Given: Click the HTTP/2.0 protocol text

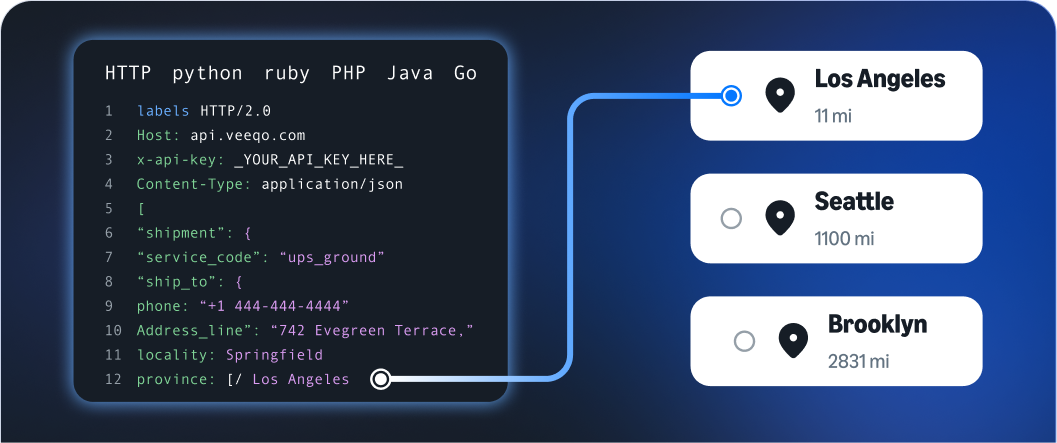Looking at the screenshot, I should coord(235,111).
